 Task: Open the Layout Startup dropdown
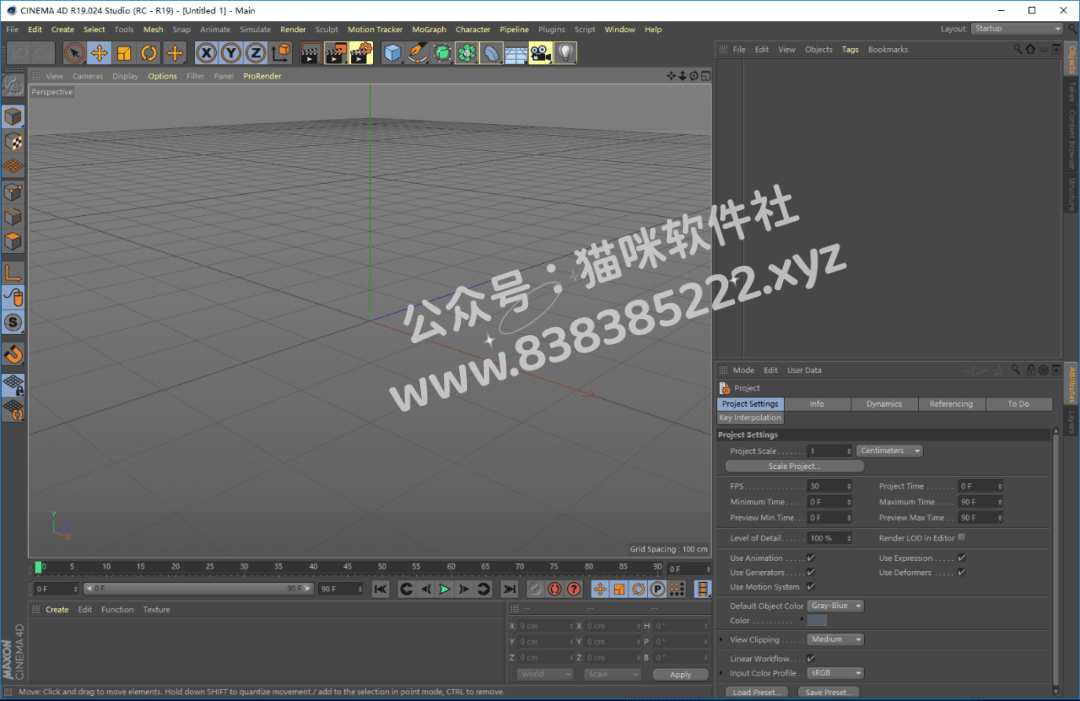tap(1017, 29)
